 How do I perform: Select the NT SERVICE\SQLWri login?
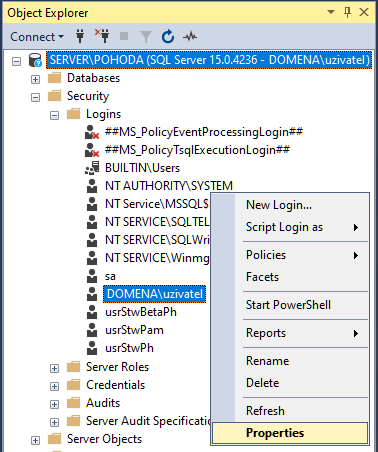[x=157, y=240]
